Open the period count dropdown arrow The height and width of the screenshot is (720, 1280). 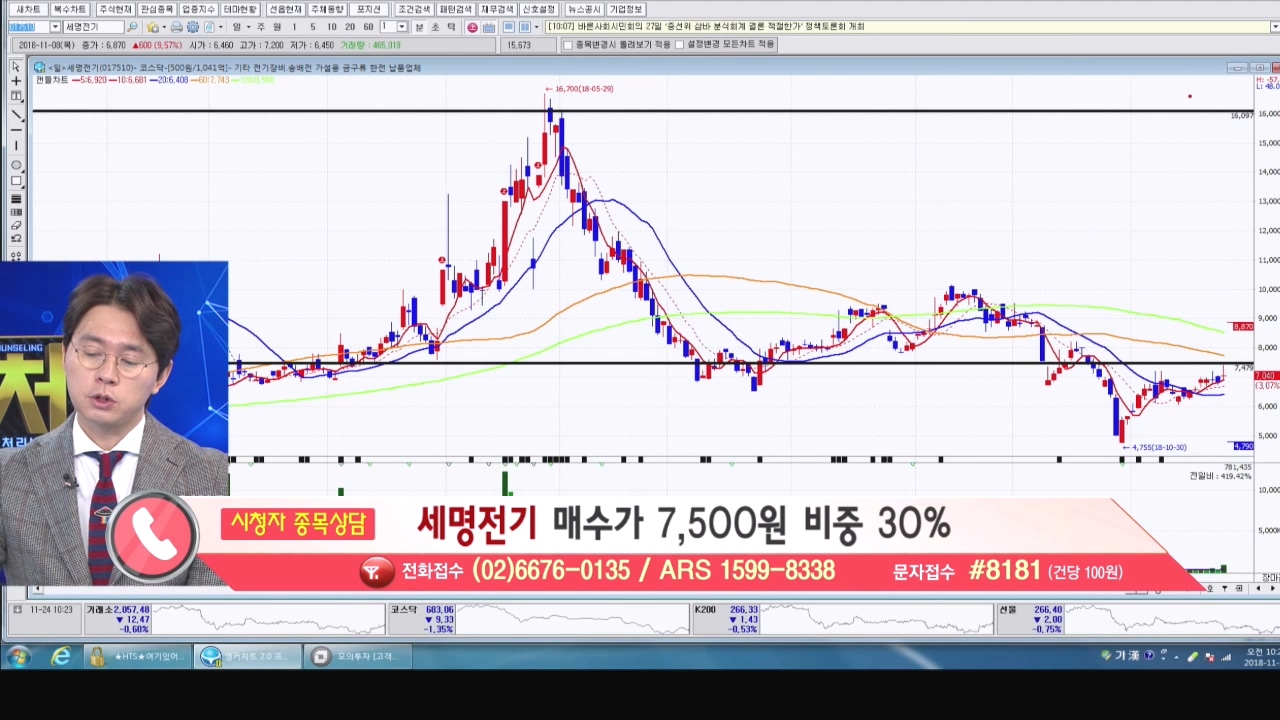coord(402,27)
